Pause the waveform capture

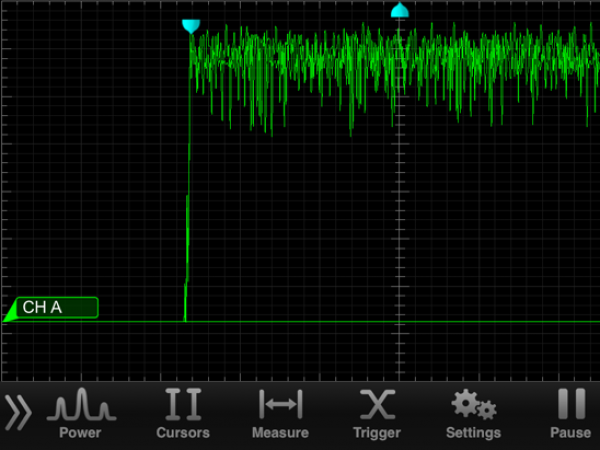(571, 413)
